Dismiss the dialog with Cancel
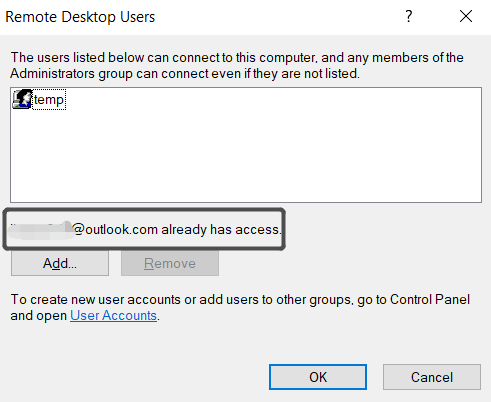 coord(432,377)
